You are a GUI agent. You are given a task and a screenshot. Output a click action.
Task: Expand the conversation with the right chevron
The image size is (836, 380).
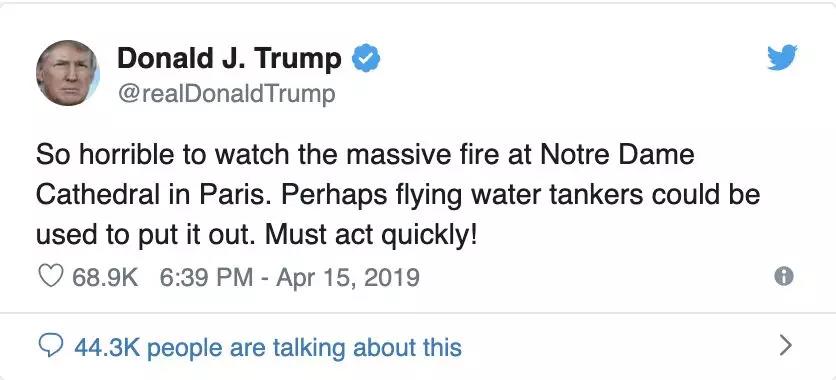(x=785, y=345)
